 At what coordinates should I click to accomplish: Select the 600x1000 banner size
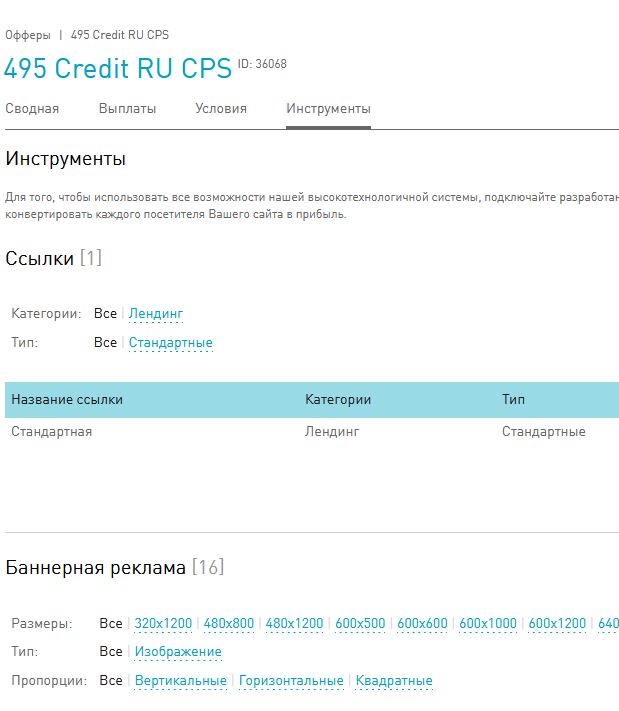tap(488, 624)
